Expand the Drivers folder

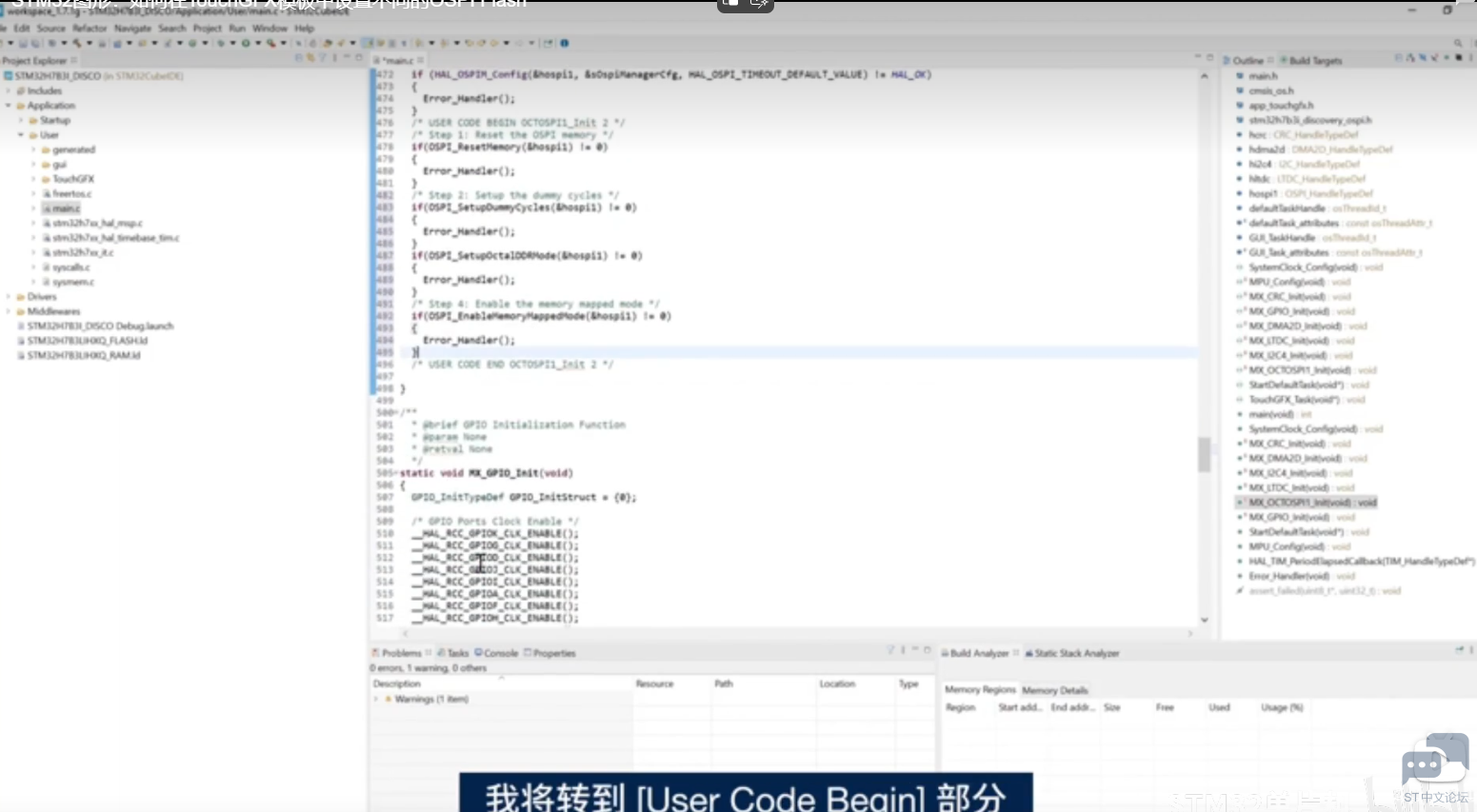9,297
